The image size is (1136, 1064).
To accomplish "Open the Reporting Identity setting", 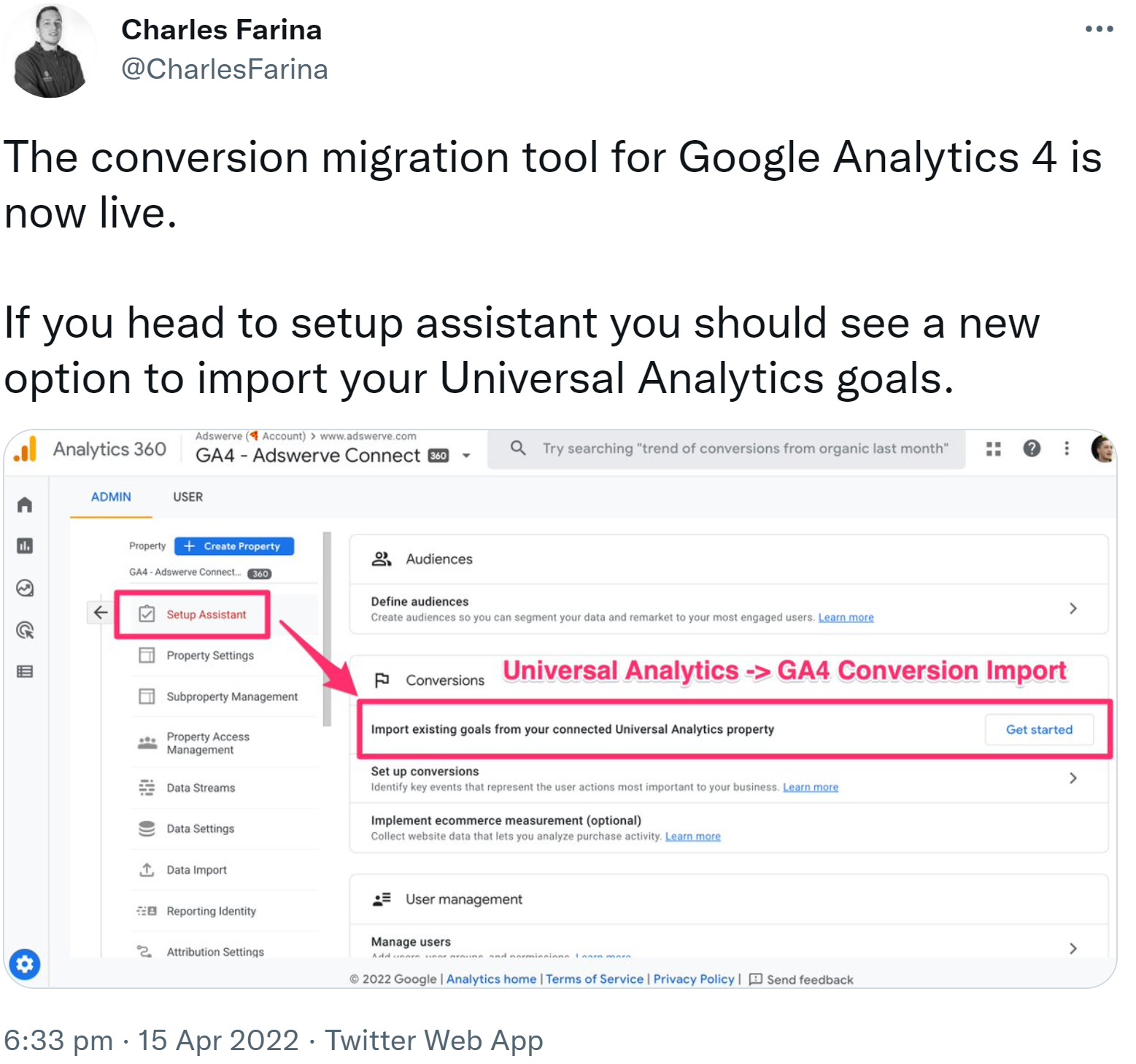I will pos(211,911).
